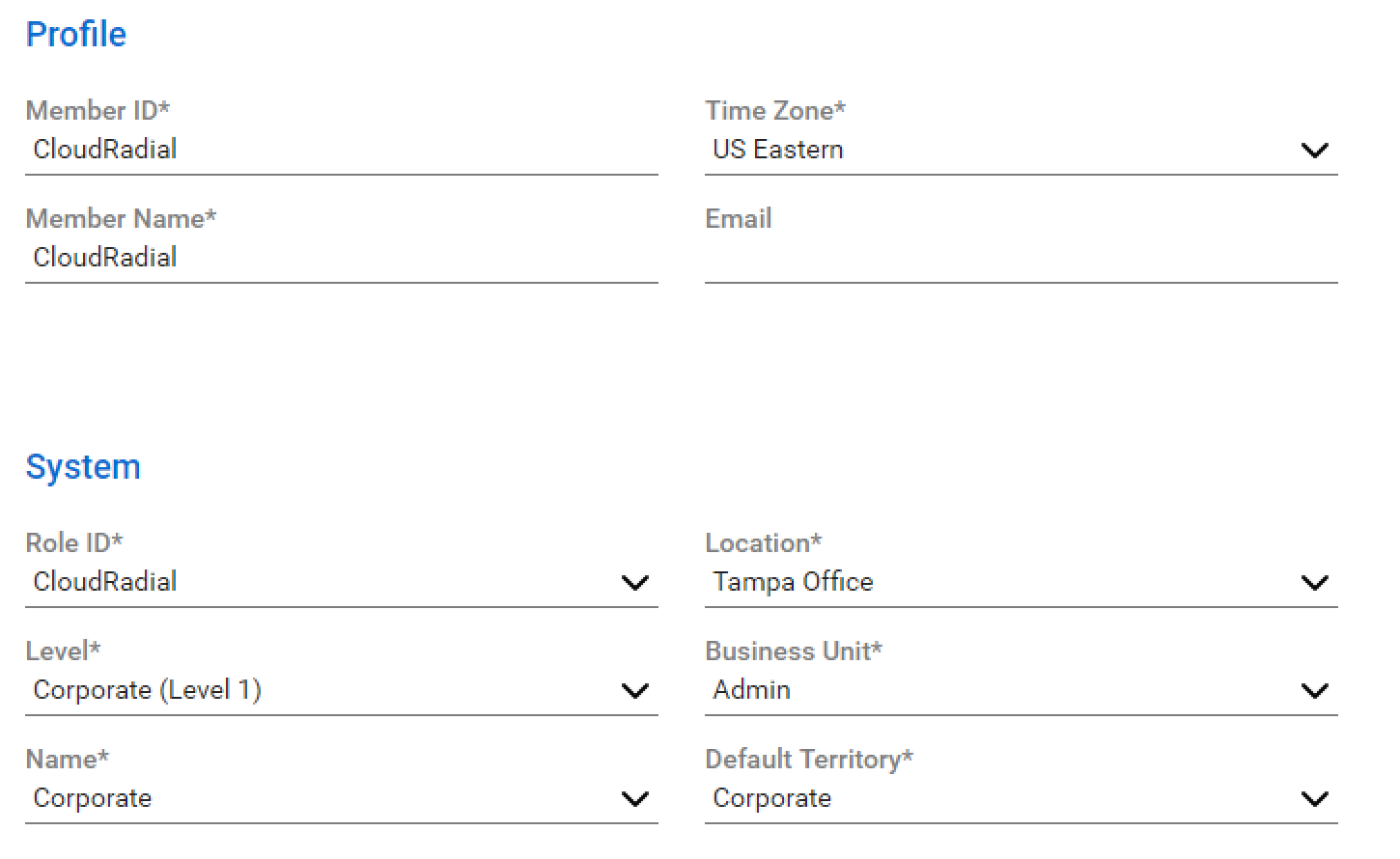Select the Member ID input field
The height and width of the screenshot is (859, 1400).
tap(290, 150)
